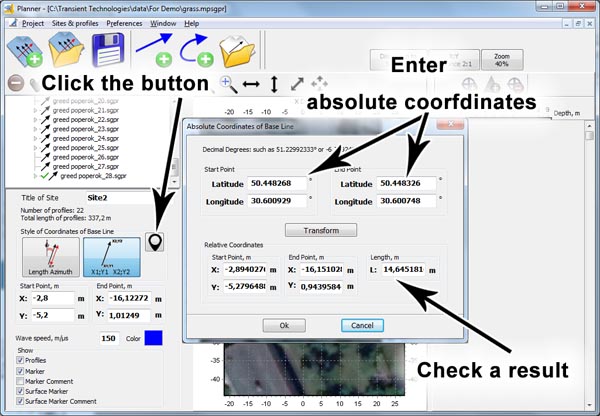This screenshot has width=600, height=416.
Task: Open the Help menu
Action: [x=192, y=23]
